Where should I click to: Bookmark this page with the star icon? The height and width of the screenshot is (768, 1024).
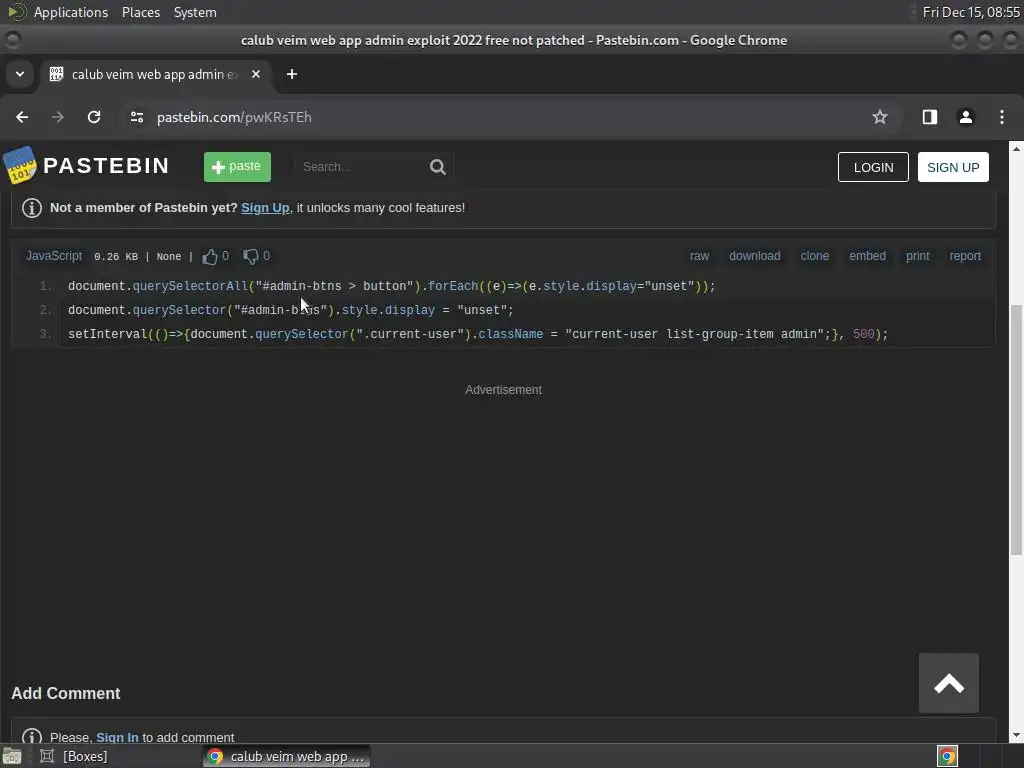pos(880,117)
